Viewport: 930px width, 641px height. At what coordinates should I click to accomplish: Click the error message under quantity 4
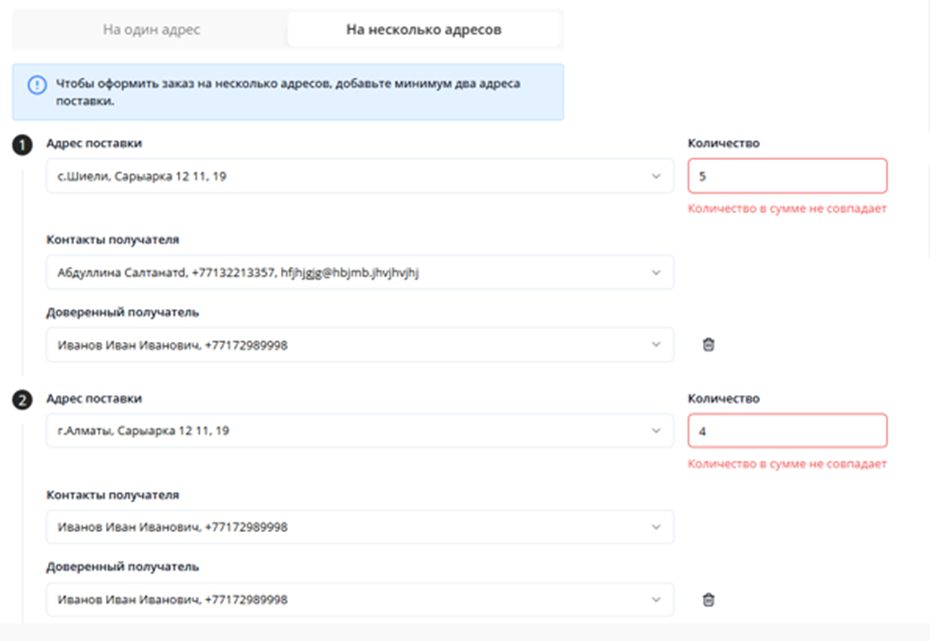tap(787, 464)
